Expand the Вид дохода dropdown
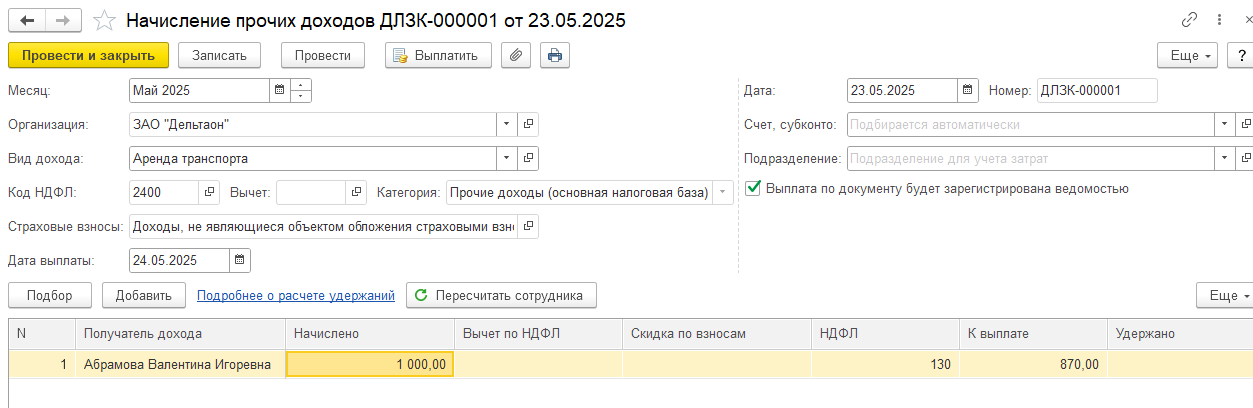 click(x=507, y=158)
